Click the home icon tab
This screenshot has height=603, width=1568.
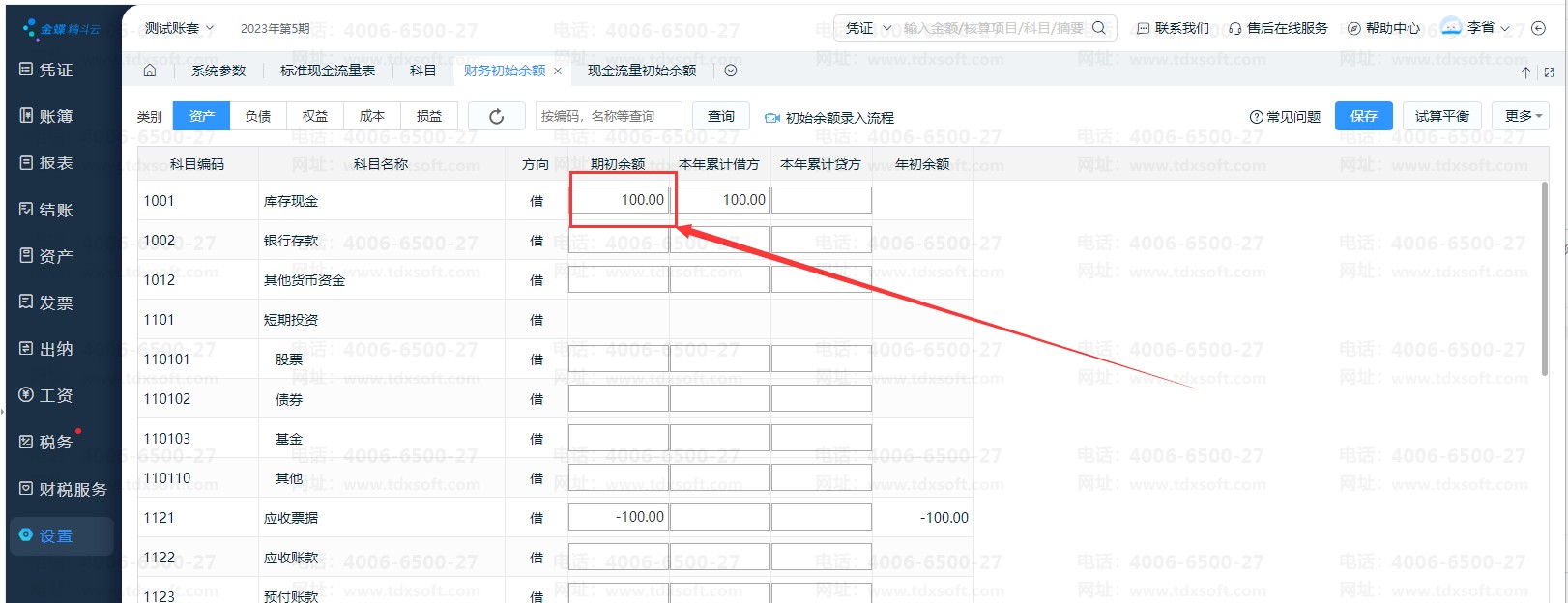[149, 71]
